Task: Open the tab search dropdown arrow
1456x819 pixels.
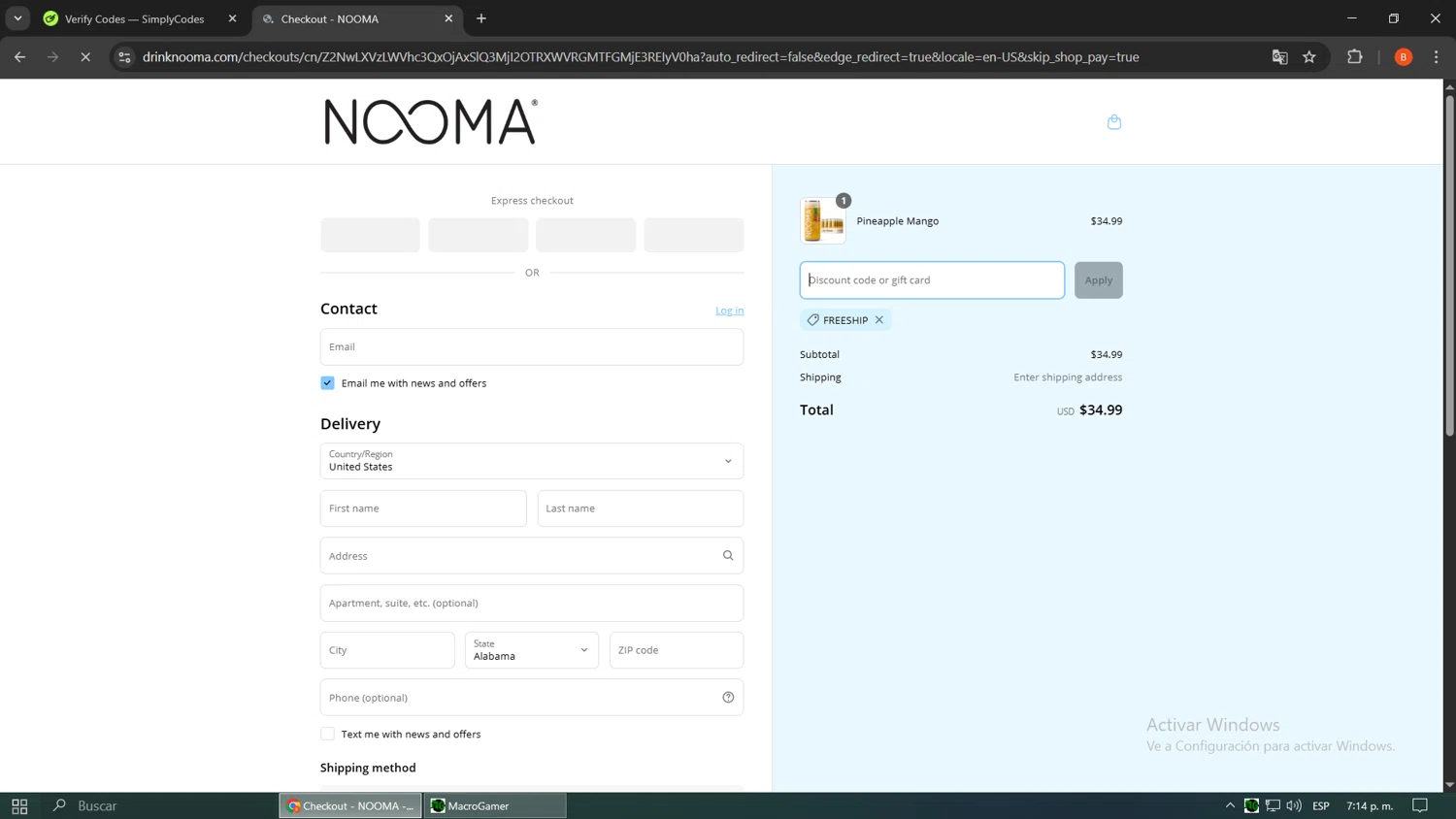Action: [x=17, y=18]
